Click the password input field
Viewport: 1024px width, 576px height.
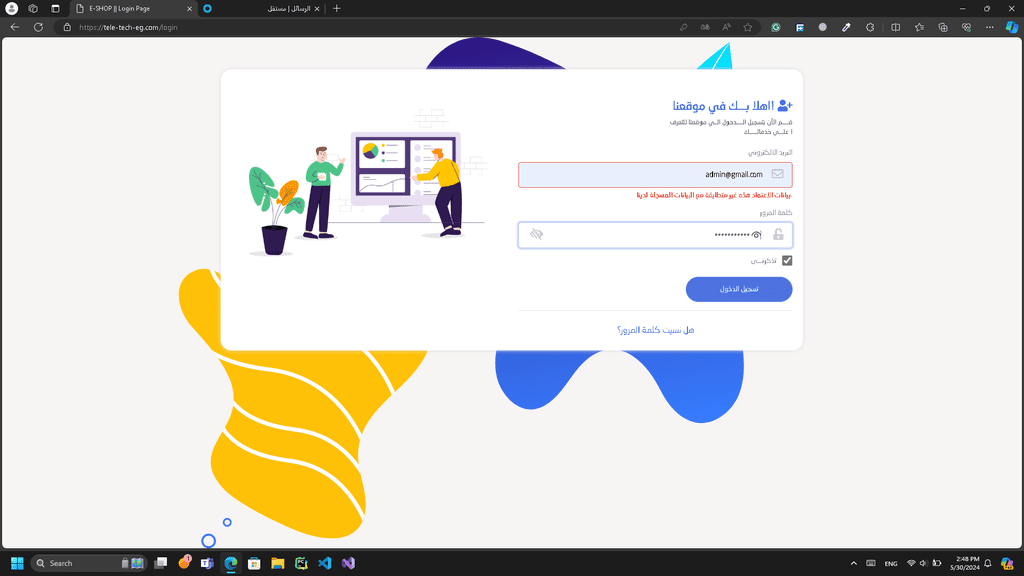655,235
